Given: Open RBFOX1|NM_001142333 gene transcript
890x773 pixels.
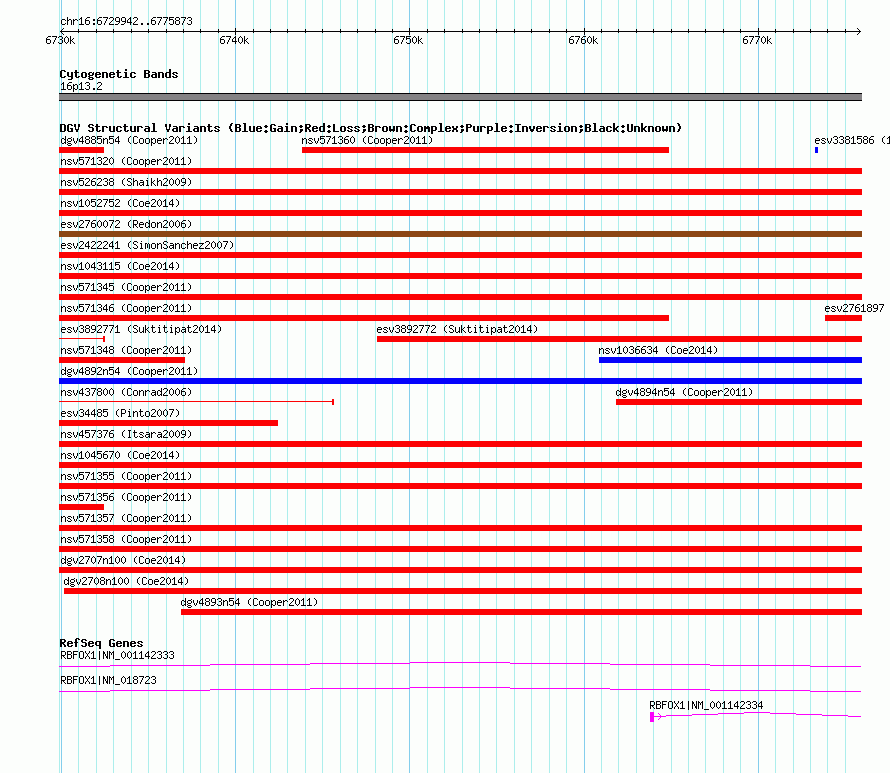Looking at the screenshot, I should coord(117,656).
